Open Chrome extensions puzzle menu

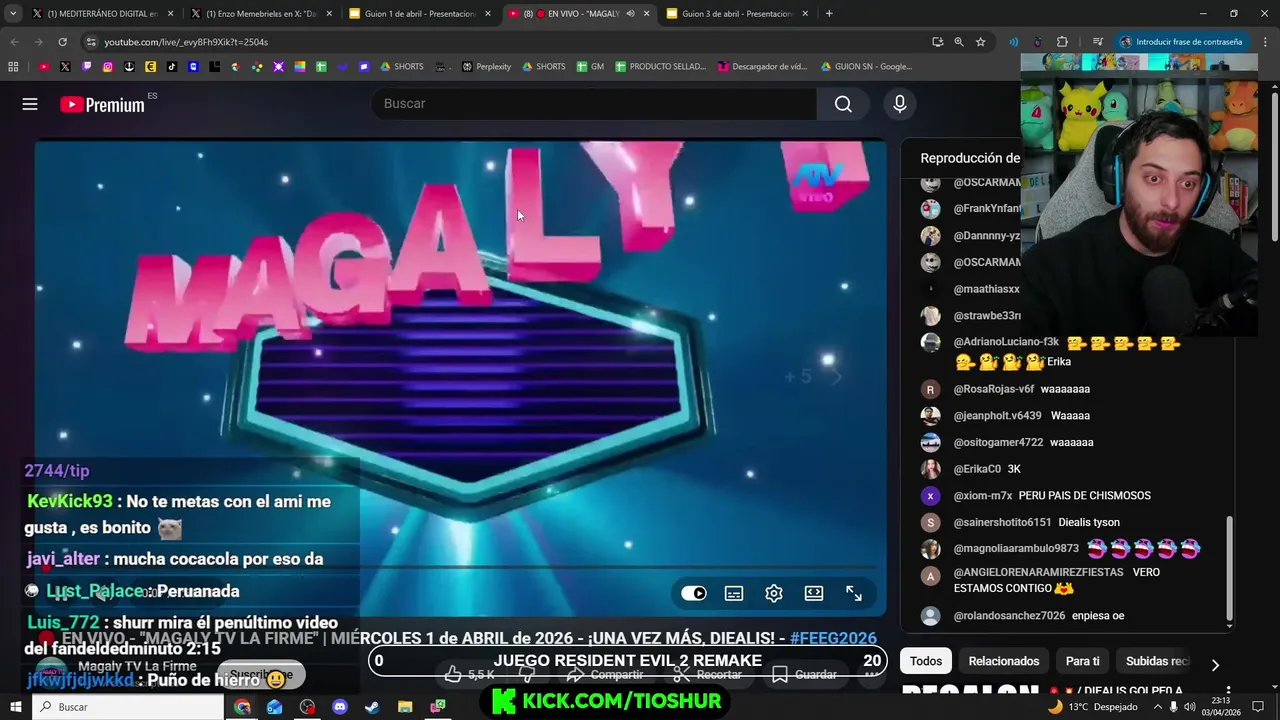1062,42
